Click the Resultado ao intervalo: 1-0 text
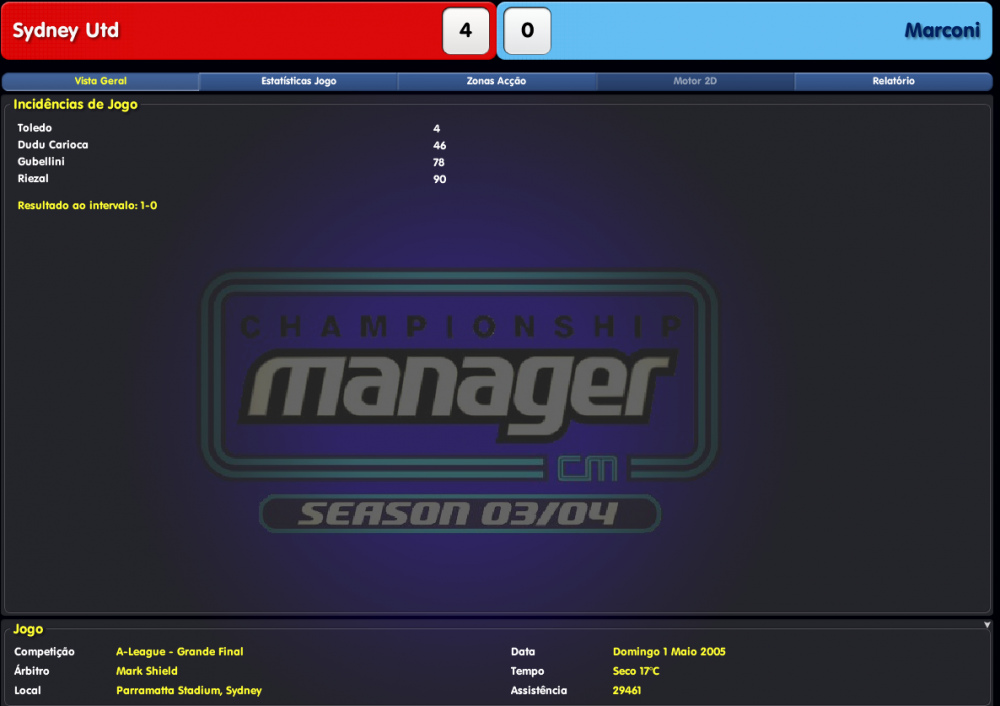Image resolution: width=1000 pixels, height=706 pixels. pos(87,205)
